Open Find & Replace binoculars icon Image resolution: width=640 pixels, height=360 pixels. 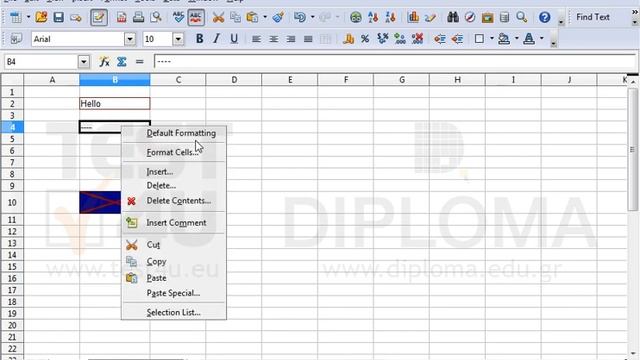pyautogui.click(x=453, y=17)
